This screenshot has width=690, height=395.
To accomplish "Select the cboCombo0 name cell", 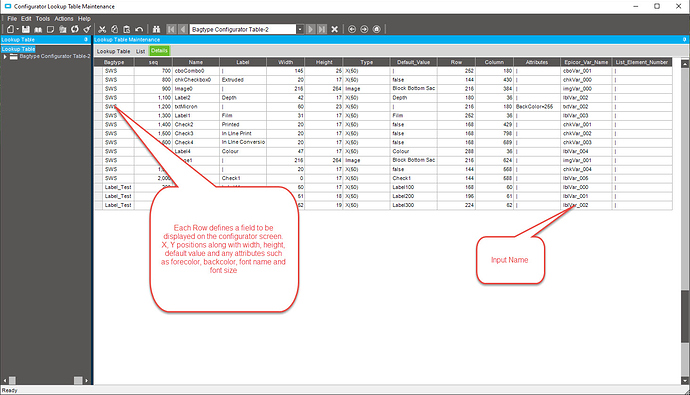I will 196,71.
